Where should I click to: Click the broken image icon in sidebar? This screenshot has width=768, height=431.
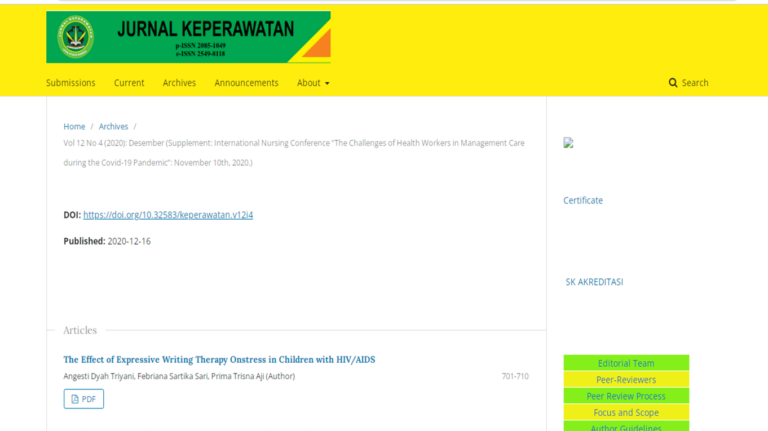[568, 143]
